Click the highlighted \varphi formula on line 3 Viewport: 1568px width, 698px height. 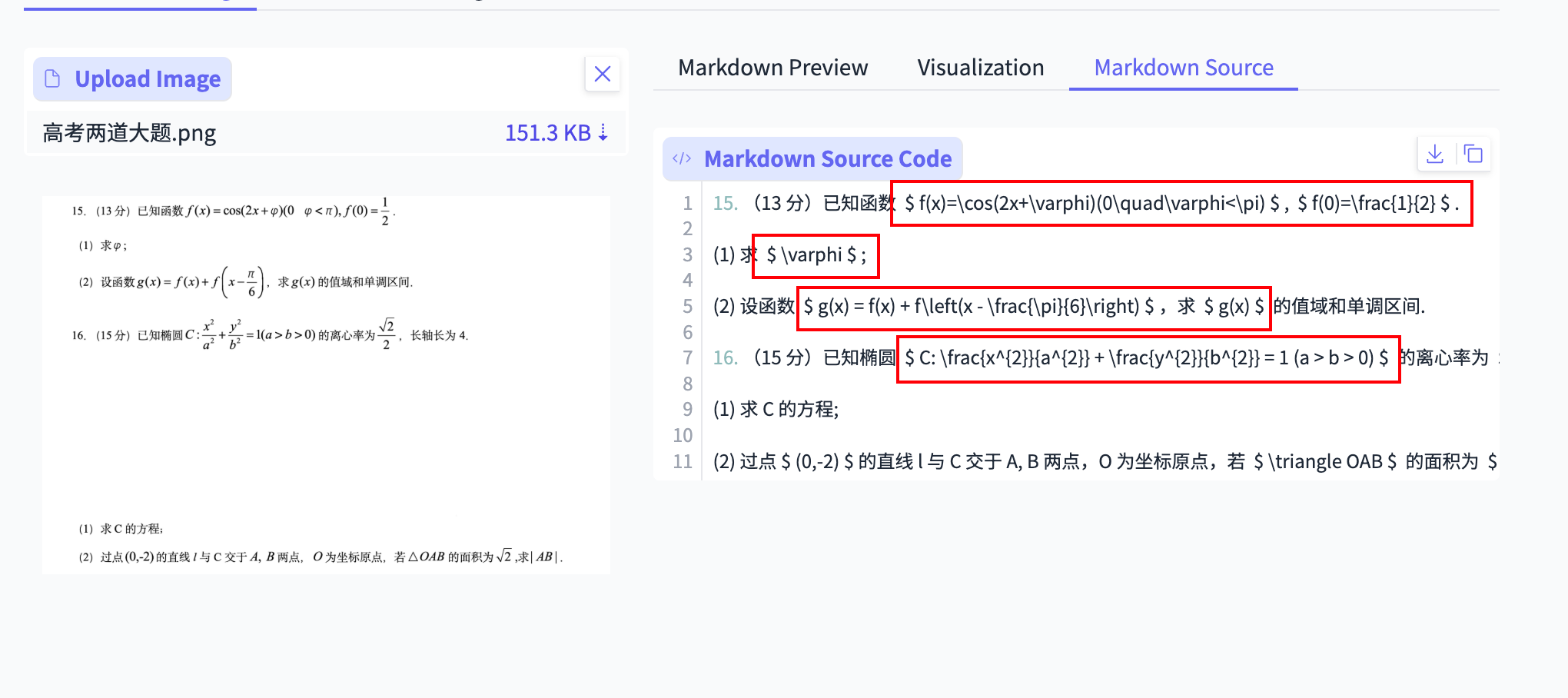(x=815, y=255)
